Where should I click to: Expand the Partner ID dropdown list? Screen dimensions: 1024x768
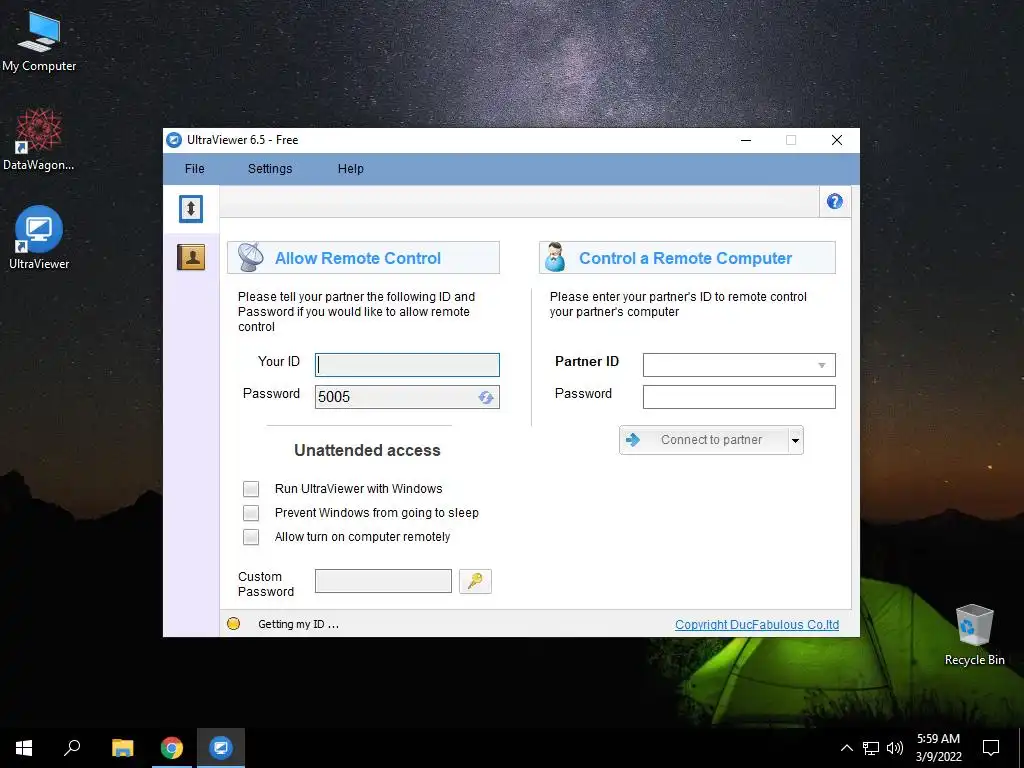tap(822, 365)
